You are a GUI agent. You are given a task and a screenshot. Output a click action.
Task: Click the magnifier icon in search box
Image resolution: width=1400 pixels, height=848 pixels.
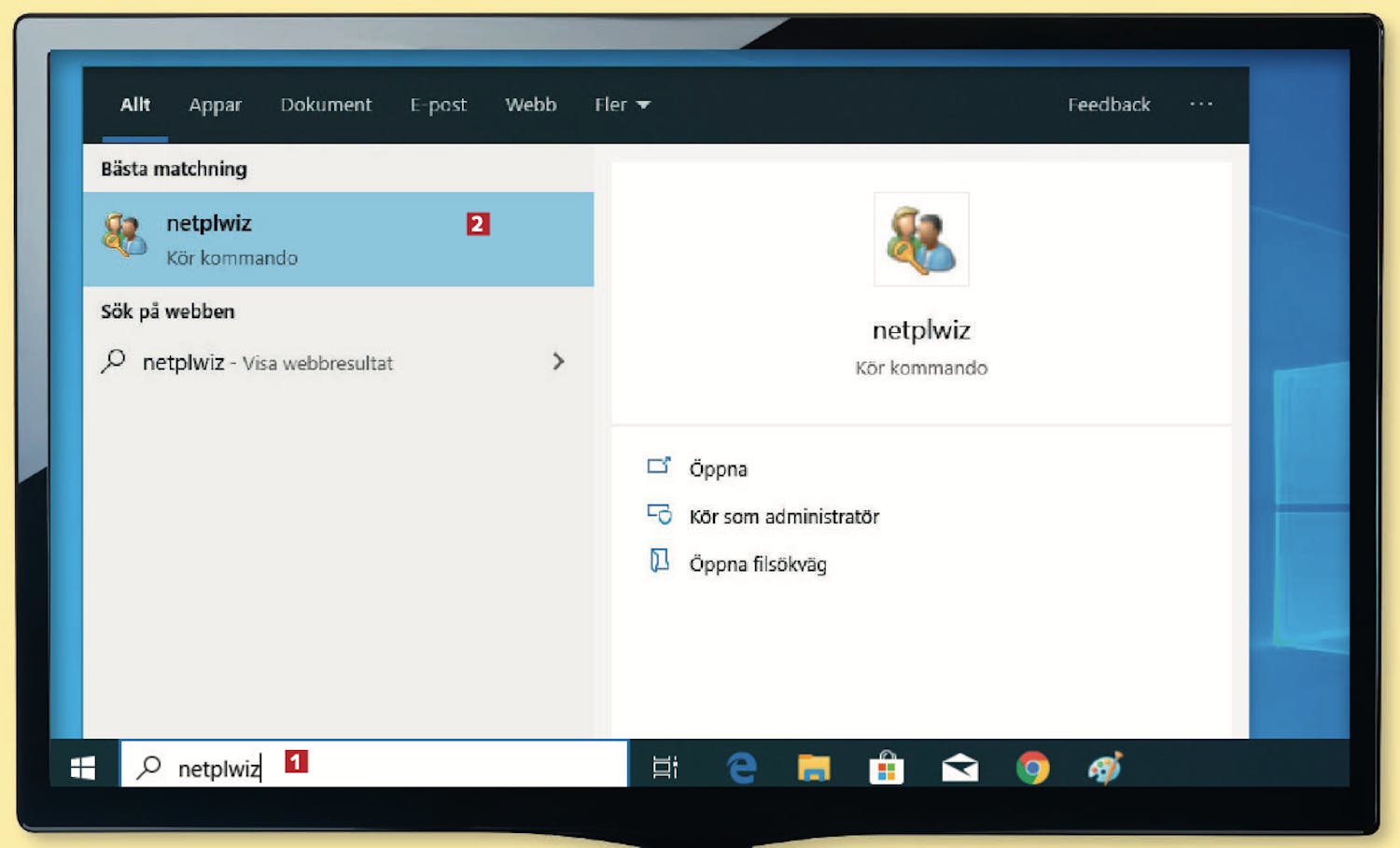(148, 767)
